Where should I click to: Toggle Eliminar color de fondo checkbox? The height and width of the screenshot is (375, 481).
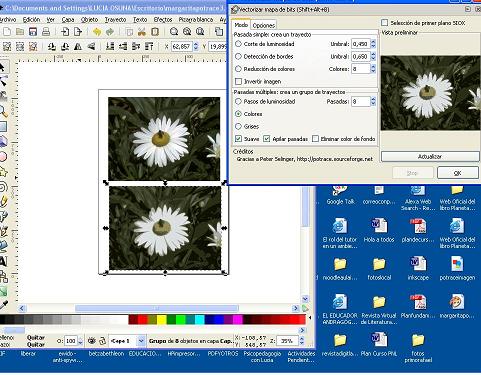[315, 139]
